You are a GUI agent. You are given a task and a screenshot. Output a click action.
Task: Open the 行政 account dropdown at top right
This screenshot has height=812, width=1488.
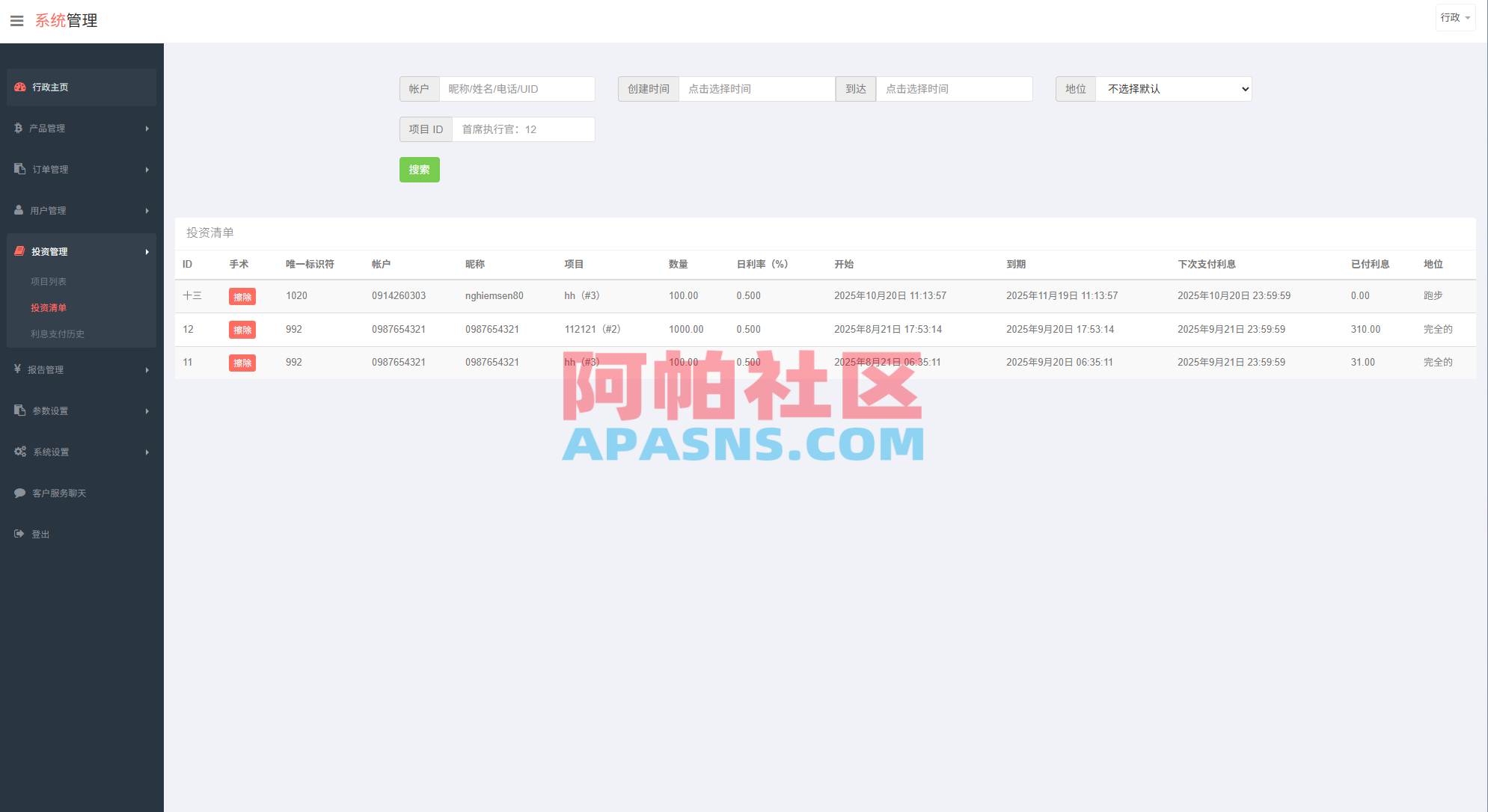[x=1454, y=16]
